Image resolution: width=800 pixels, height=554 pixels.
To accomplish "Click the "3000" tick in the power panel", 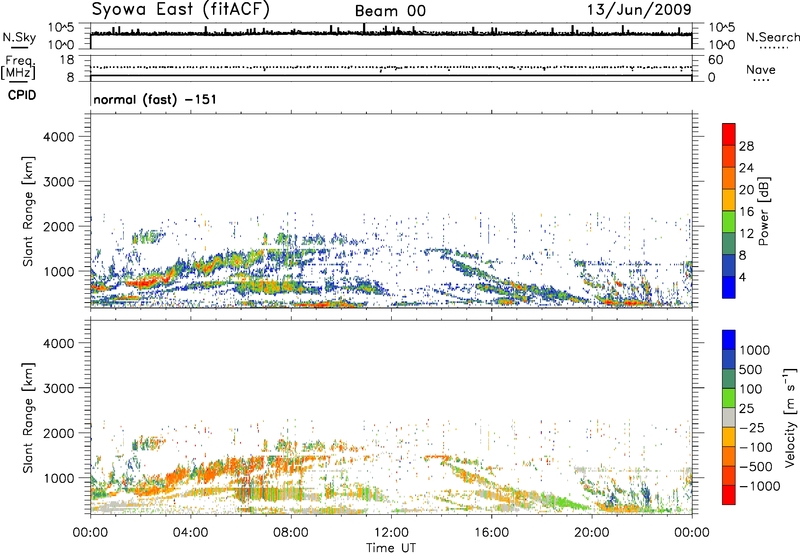I will click(59, 182).
